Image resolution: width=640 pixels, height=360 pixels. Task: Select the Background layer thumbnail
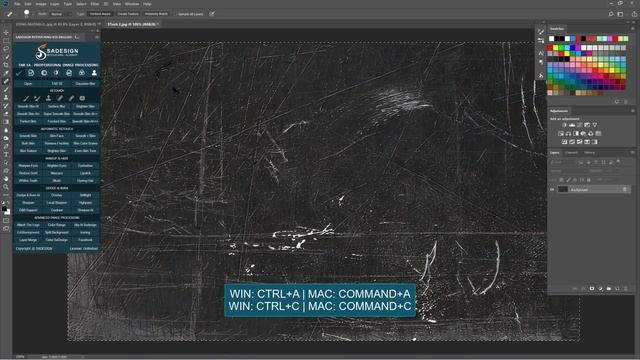pyautogui.click(x=563, y=189)
